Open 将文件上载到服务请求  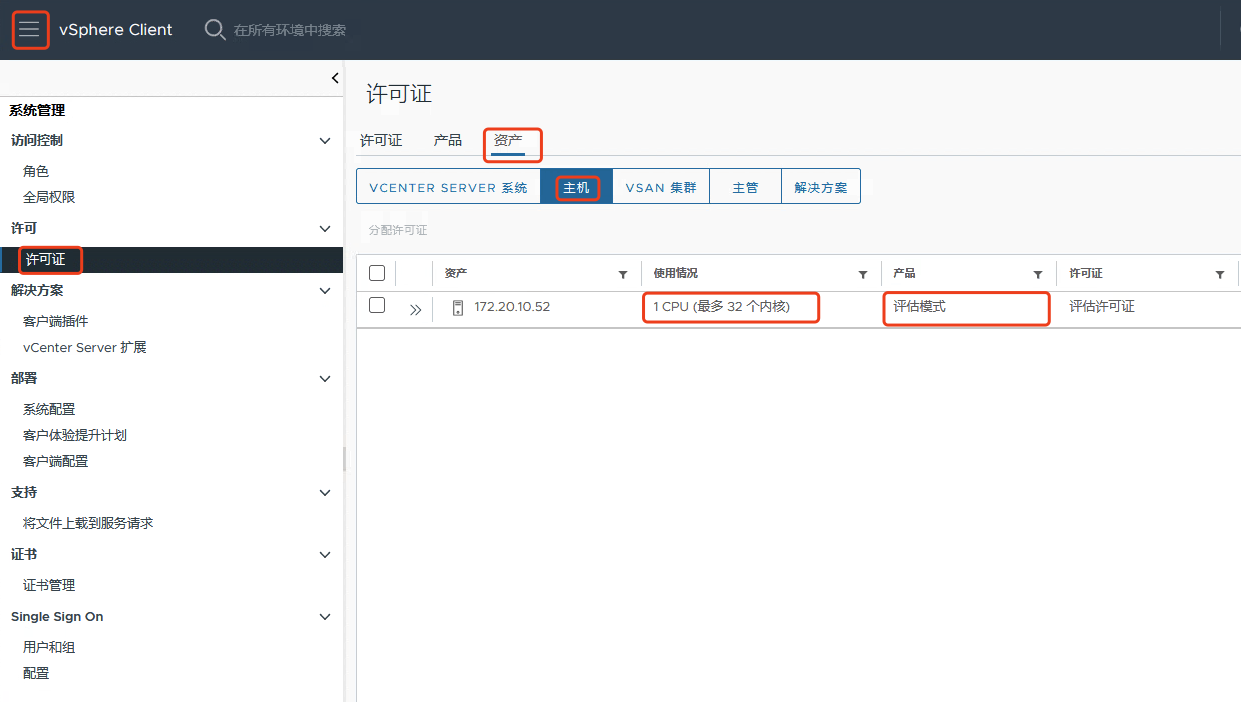(x=88, y=524)
